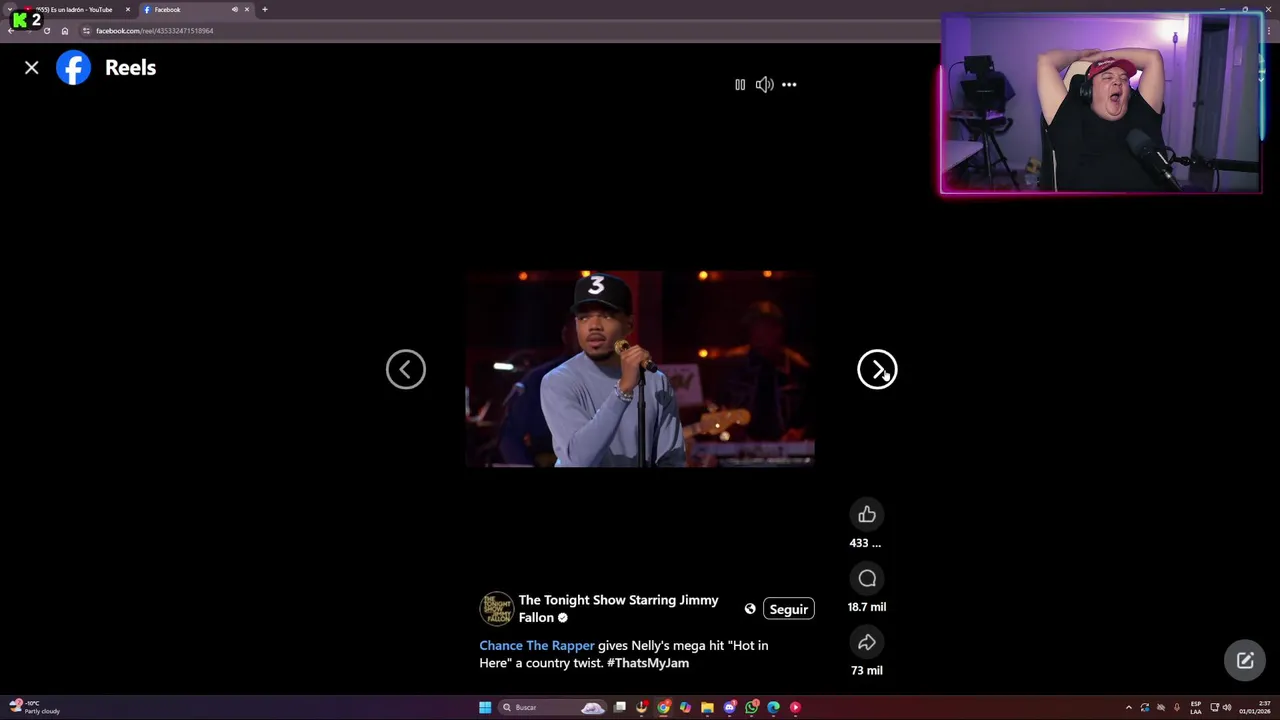Go to the previous reel
1280x720 pixels.
(x=406, y=370)
